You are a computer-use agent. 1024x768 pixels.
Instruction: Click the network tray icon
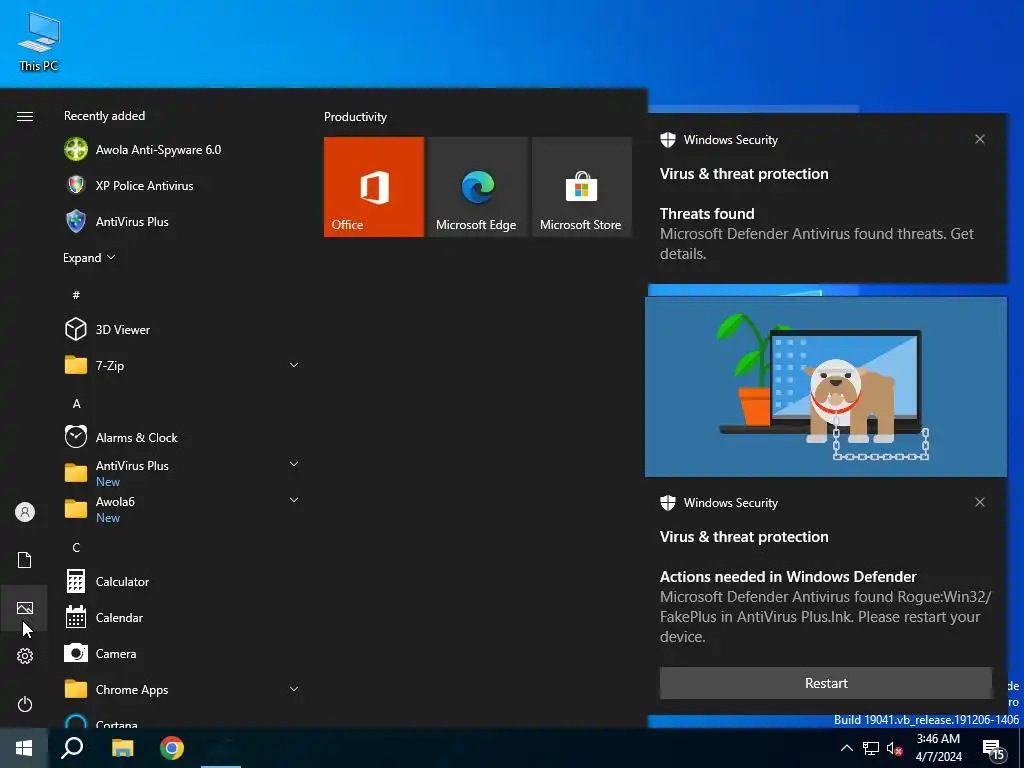click(x=871, y=748)
